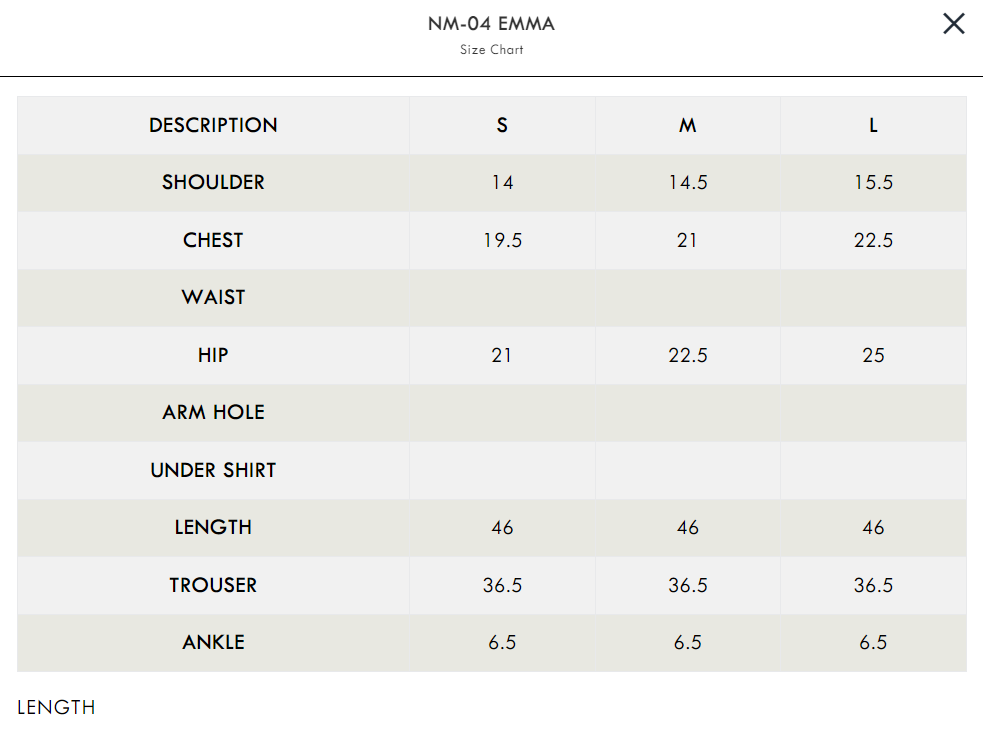This screenshot has height=748, width=983.
Task: Click the TROUSER row label
Action: pos(213,585)
